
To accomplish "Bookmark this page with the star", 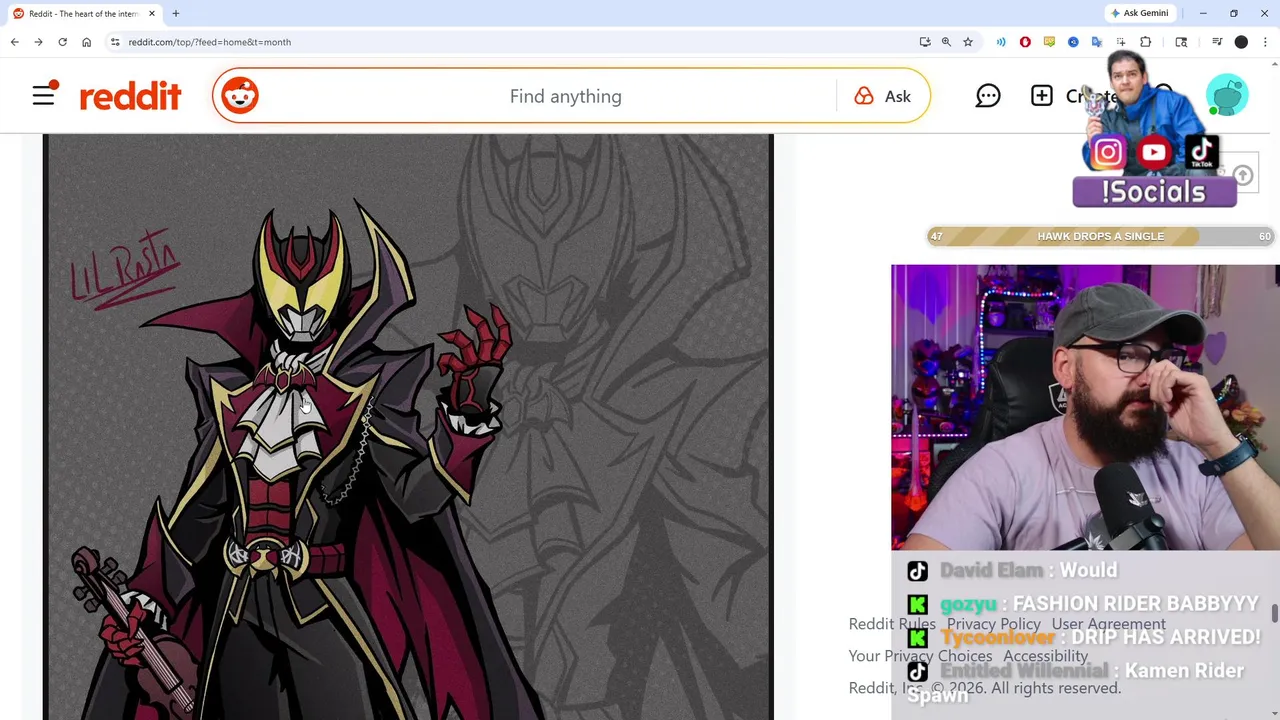I will pyautogui.click(x=968, y=42).
